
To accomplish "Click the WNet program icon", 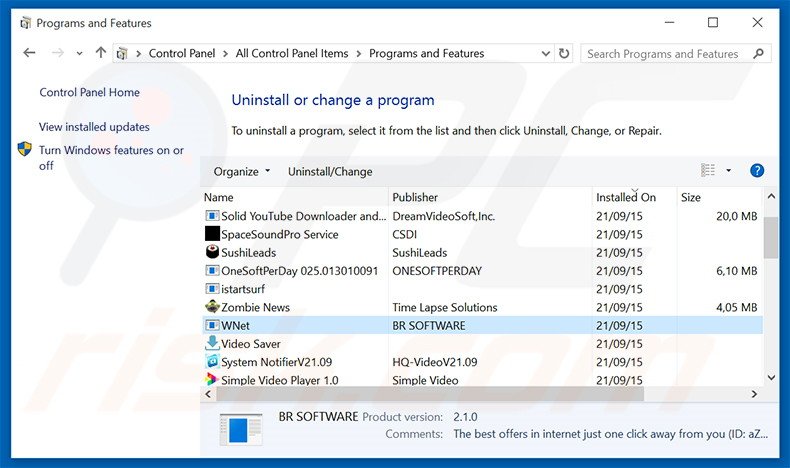I will (x=212, y=325).
